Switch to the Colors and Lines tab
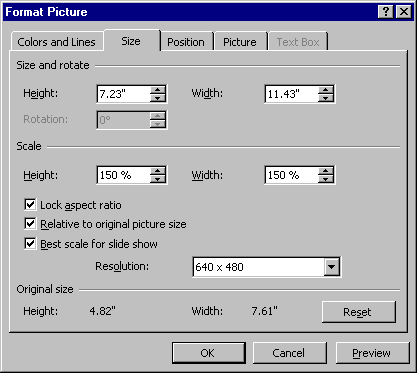417x373 pixels. (x=56, y=42)
